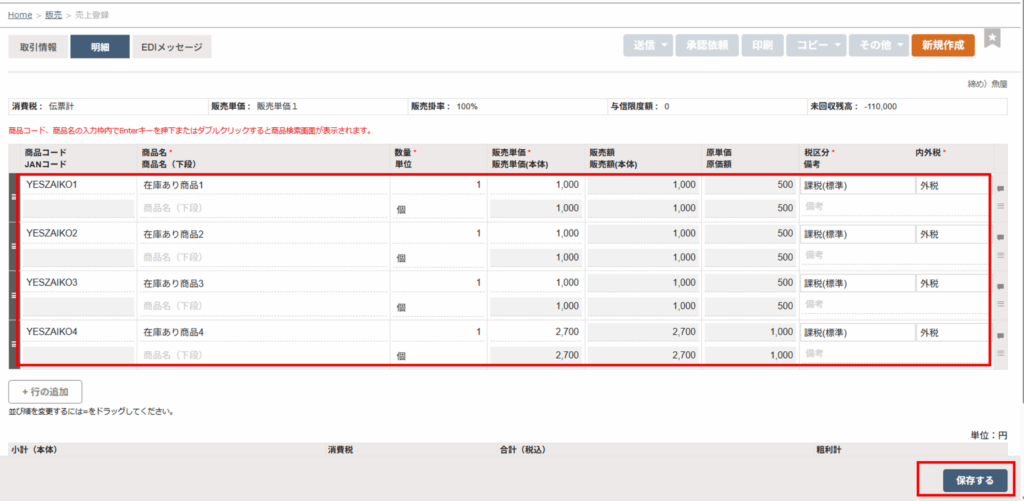The height and width of the screenshot is (501, 1024).
Task: Click comment icon for YESZAIKO2 row
Action: [x=1001, y=237]
